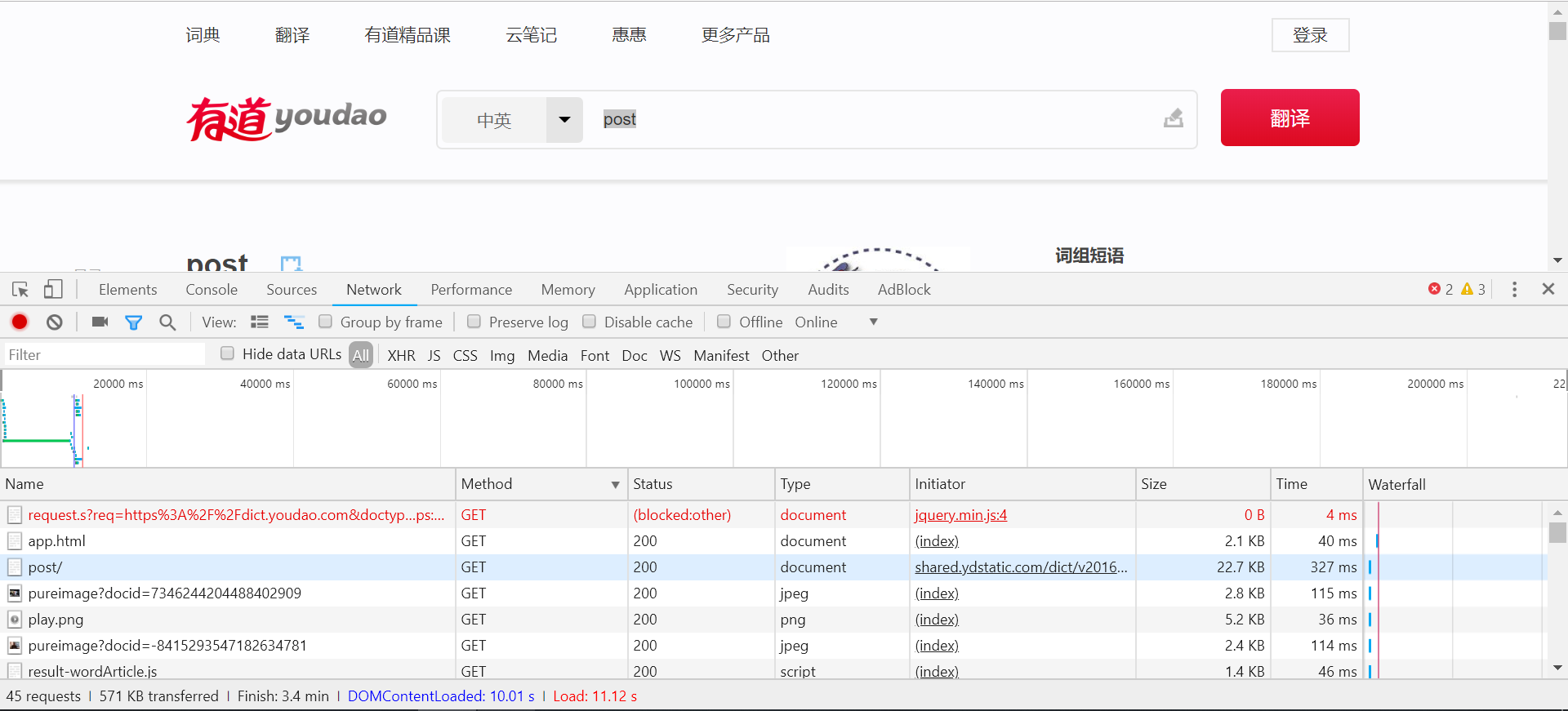1568x711 pixels.
Task: Switch to the Performance tab
Action: point(471,290)
